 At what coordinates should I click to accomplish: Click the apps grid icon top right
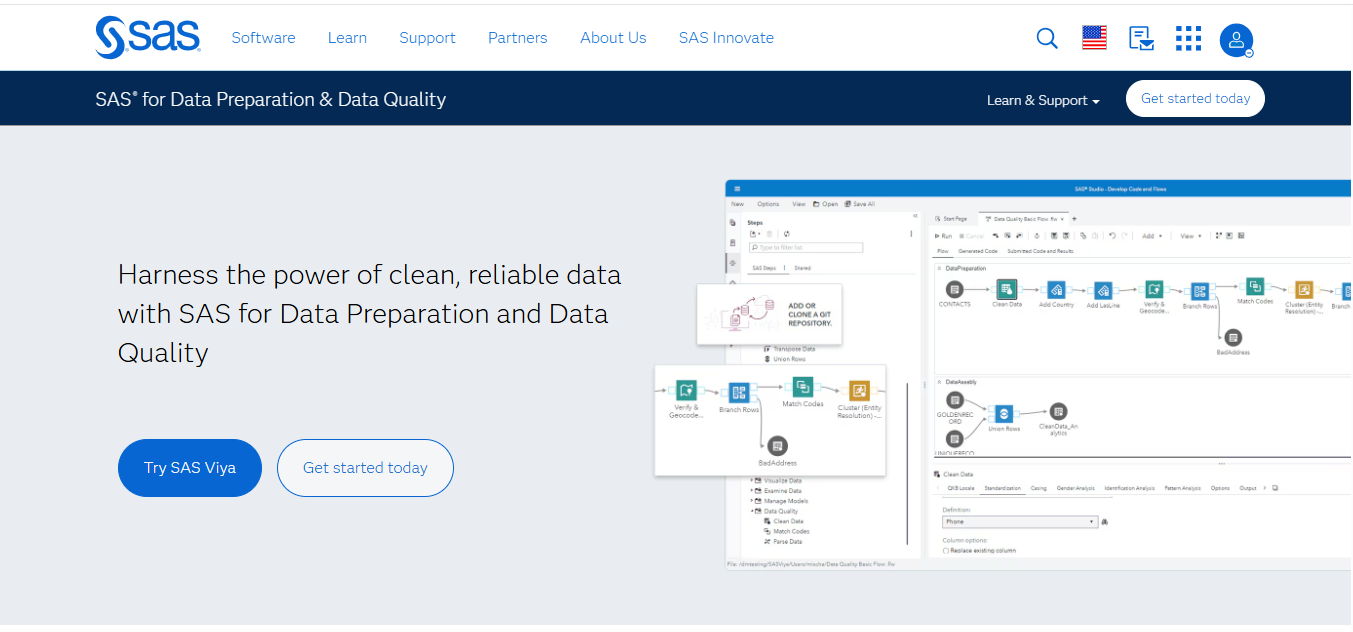[1188, 38]
